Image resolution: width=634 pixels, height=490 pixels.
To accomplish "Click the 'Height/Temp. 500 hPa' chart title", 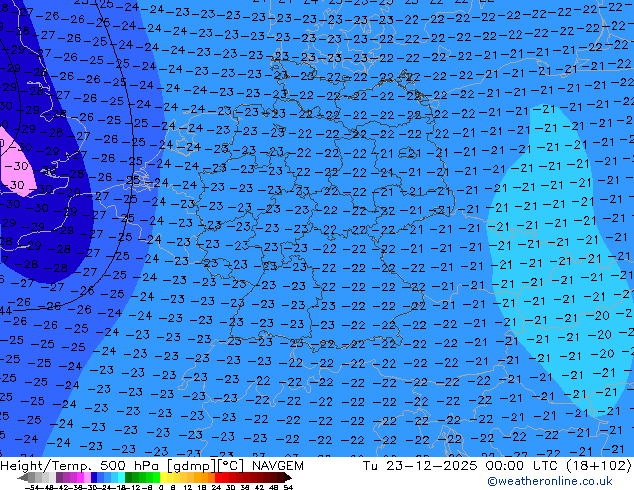I will tap(80, 466).
